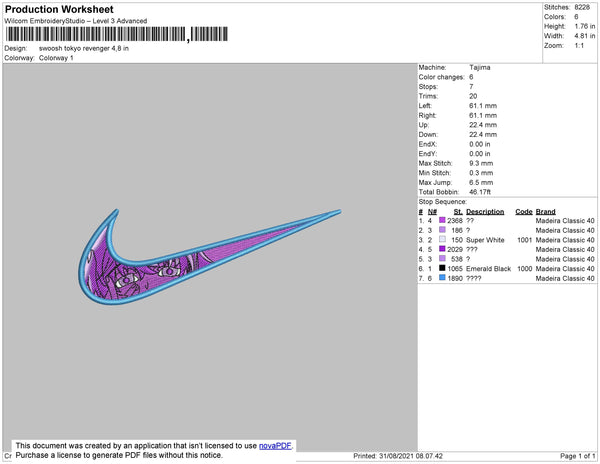Click the Stops value 7
The height and width of the screenshot is (464, 600).
point(471,86)
